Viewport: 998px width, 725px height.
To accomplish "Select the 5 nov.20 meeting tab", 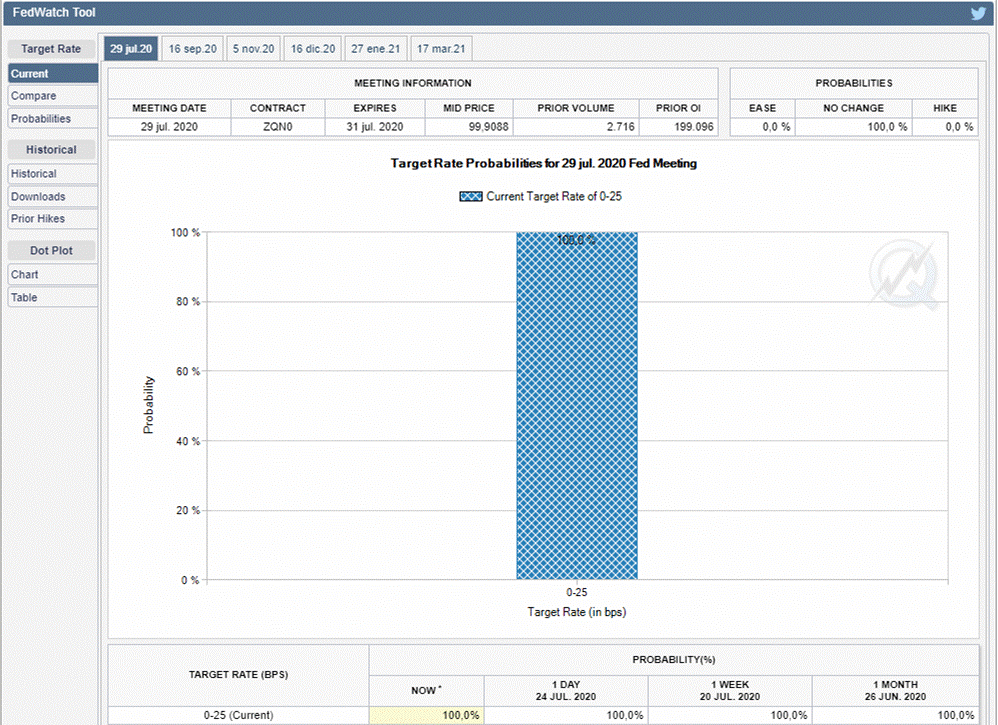I will pyautogui.click(x=253, y=48).
